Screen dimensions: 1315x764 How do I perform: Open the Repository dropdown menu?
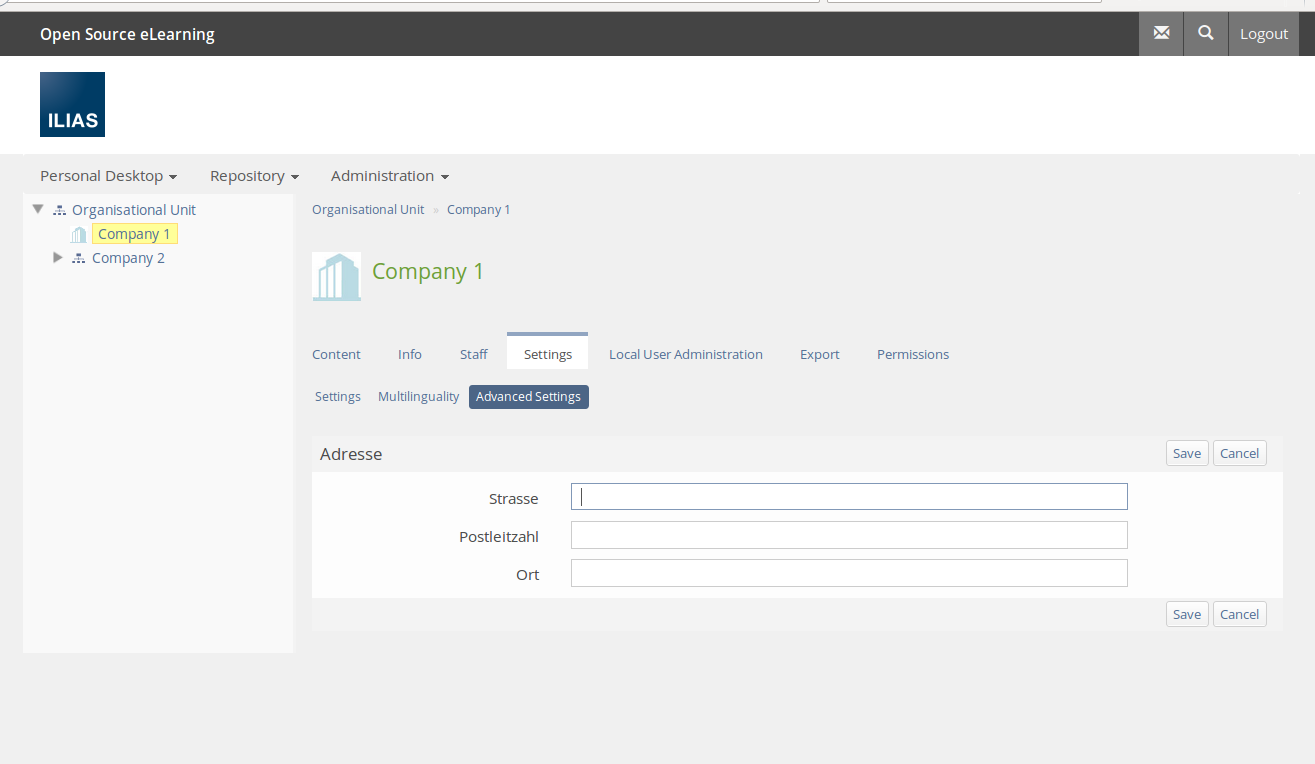[254, 176]
